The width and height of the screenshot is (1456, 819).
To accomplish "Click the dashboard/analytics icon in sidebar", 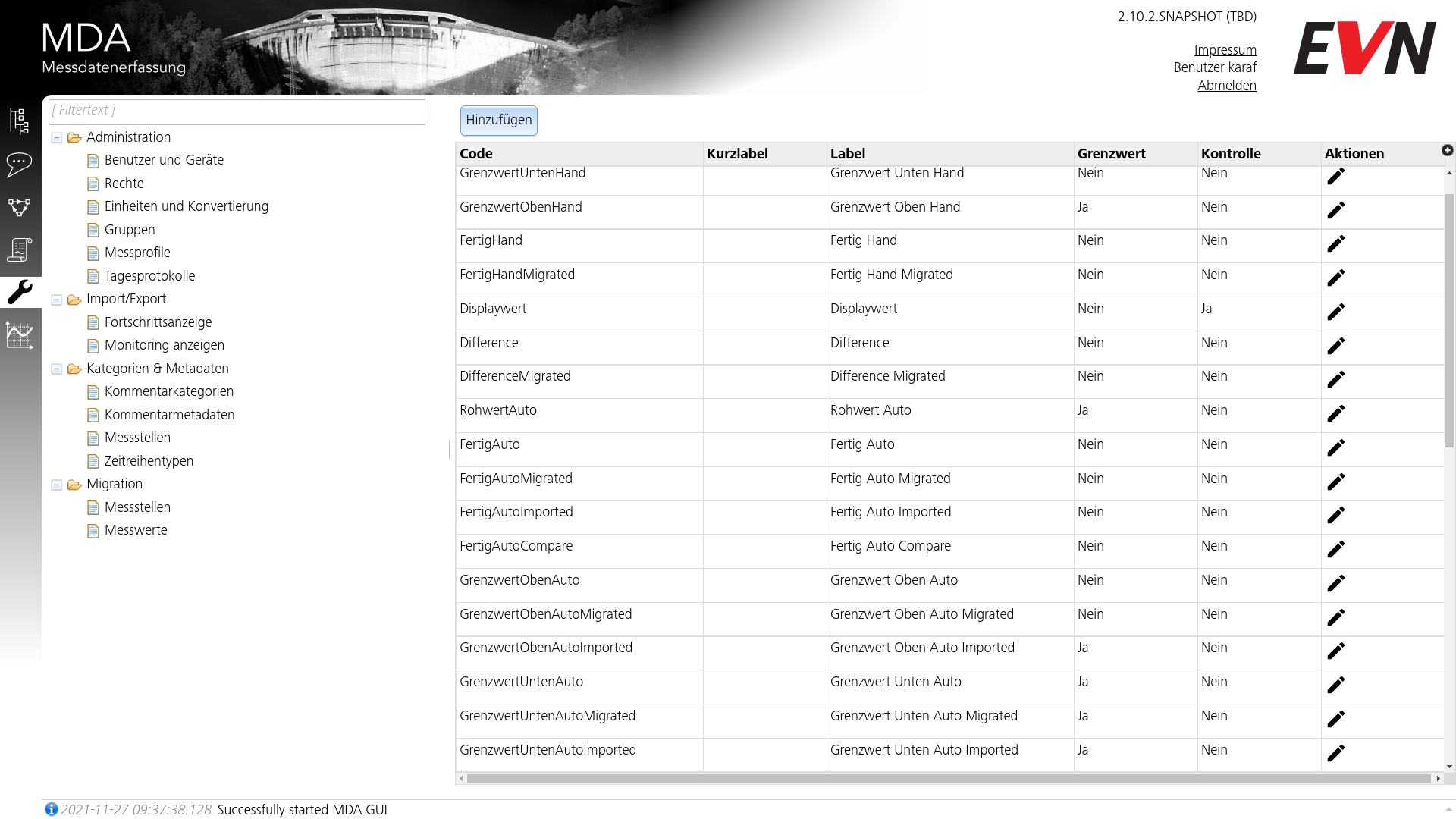I will 20,334.
